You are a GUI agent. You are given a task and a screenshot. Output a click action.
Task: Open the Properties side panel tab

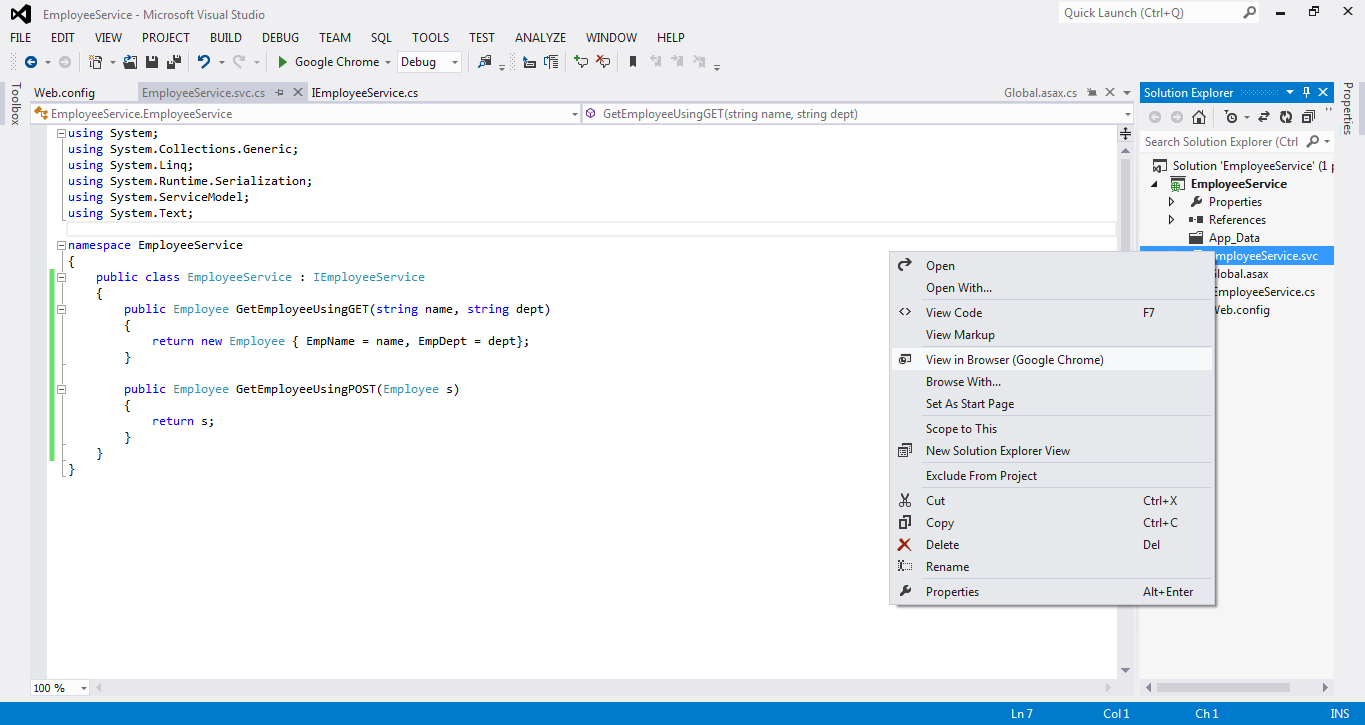(x=1348, y=108)
